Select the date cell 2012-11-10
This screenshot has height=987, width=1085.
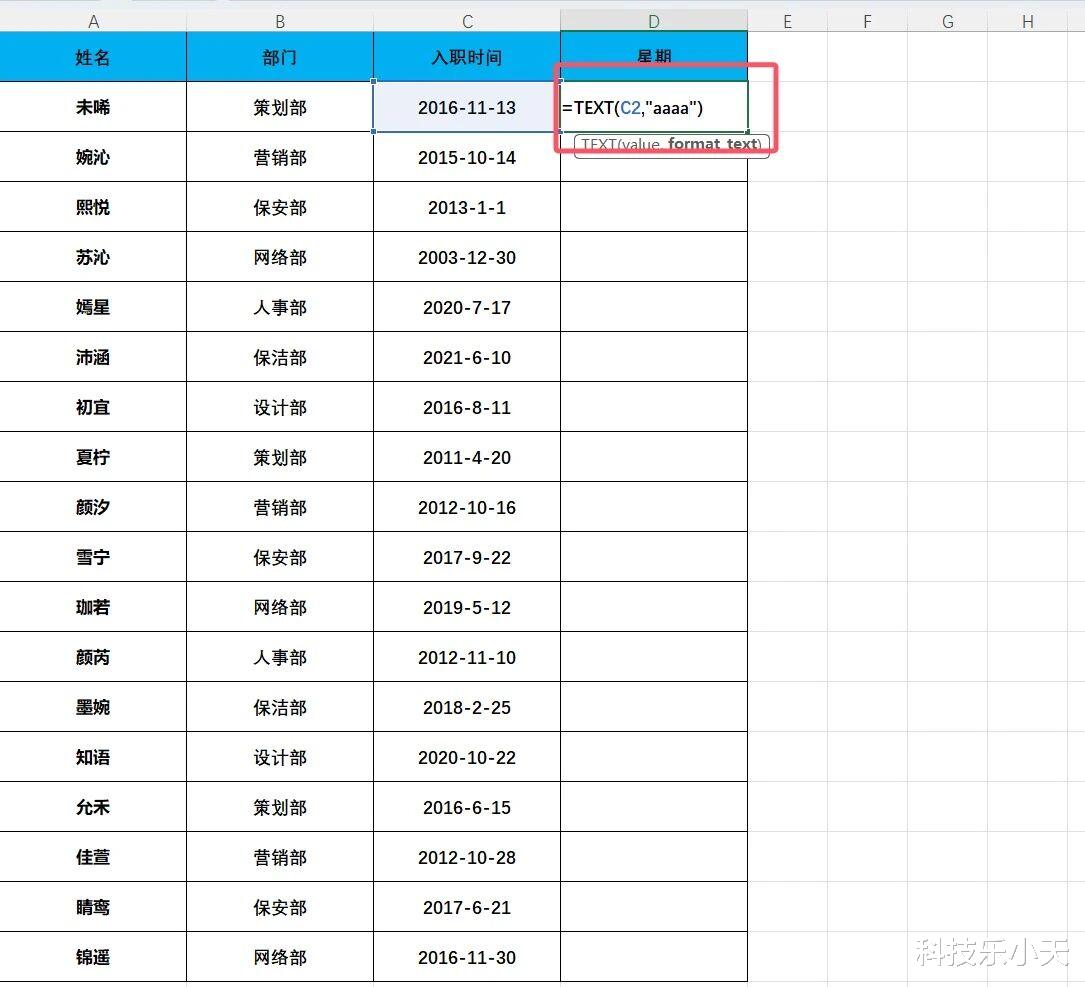(x=467, y=657)
